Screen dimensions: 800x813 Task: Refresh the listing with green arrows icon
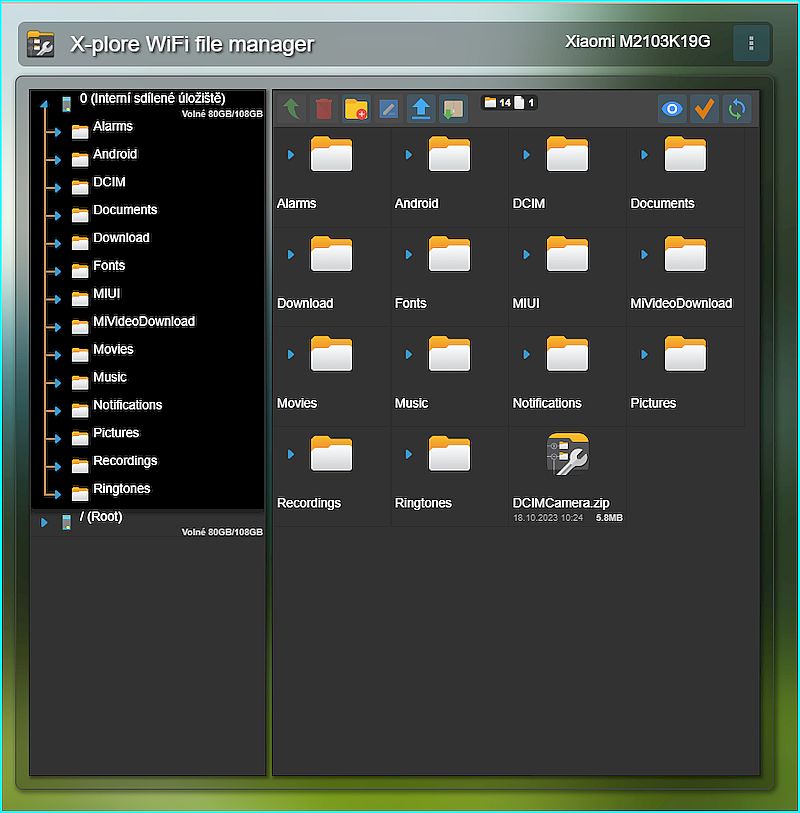tap(736, 109)
